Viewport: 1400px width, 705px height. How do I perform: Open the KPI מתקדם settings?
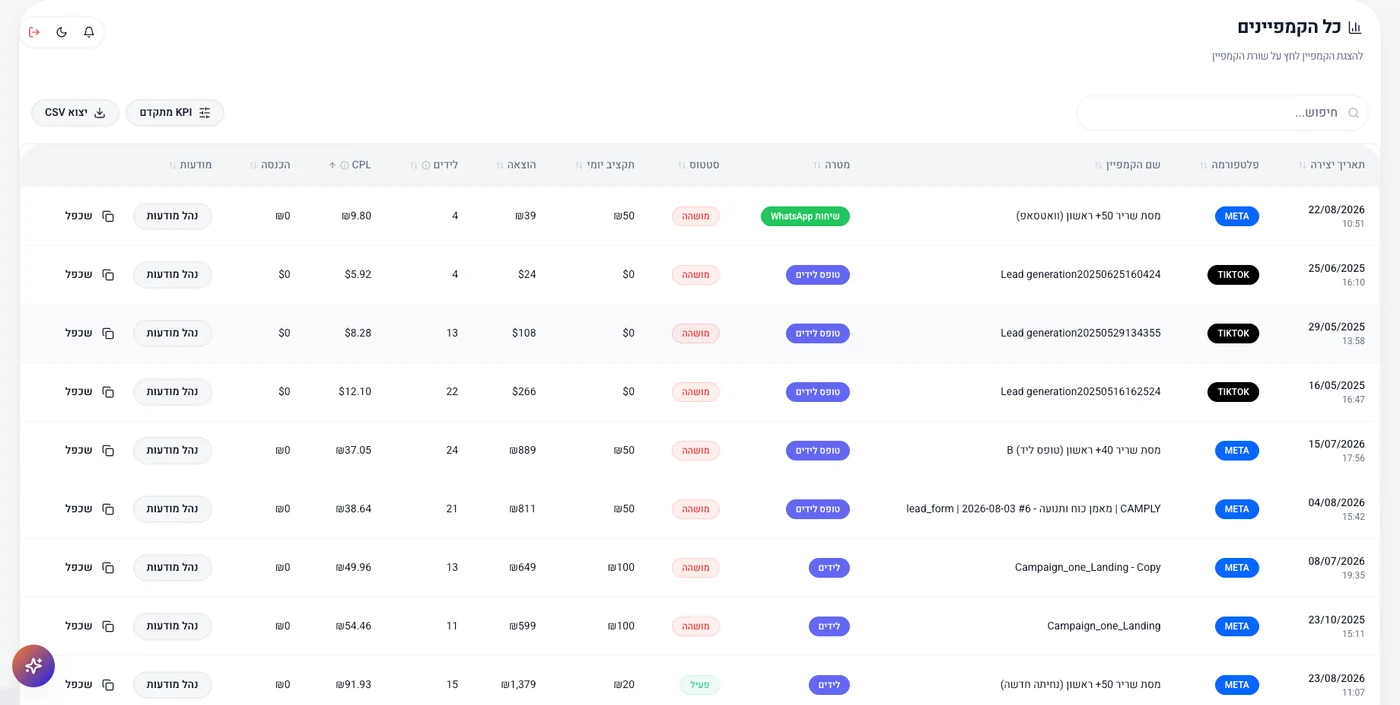175,113
